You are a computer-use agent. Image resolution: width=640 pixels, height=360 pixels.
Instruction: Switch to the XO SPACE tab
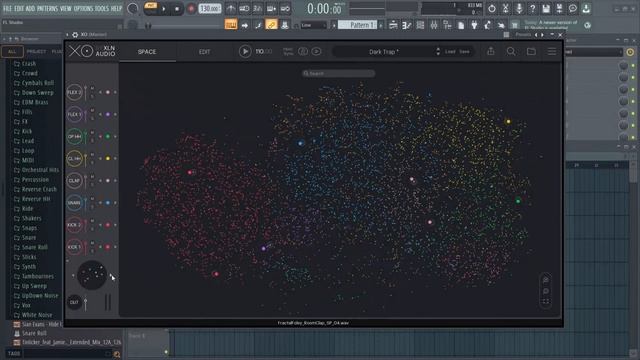[x=147, y=52]
